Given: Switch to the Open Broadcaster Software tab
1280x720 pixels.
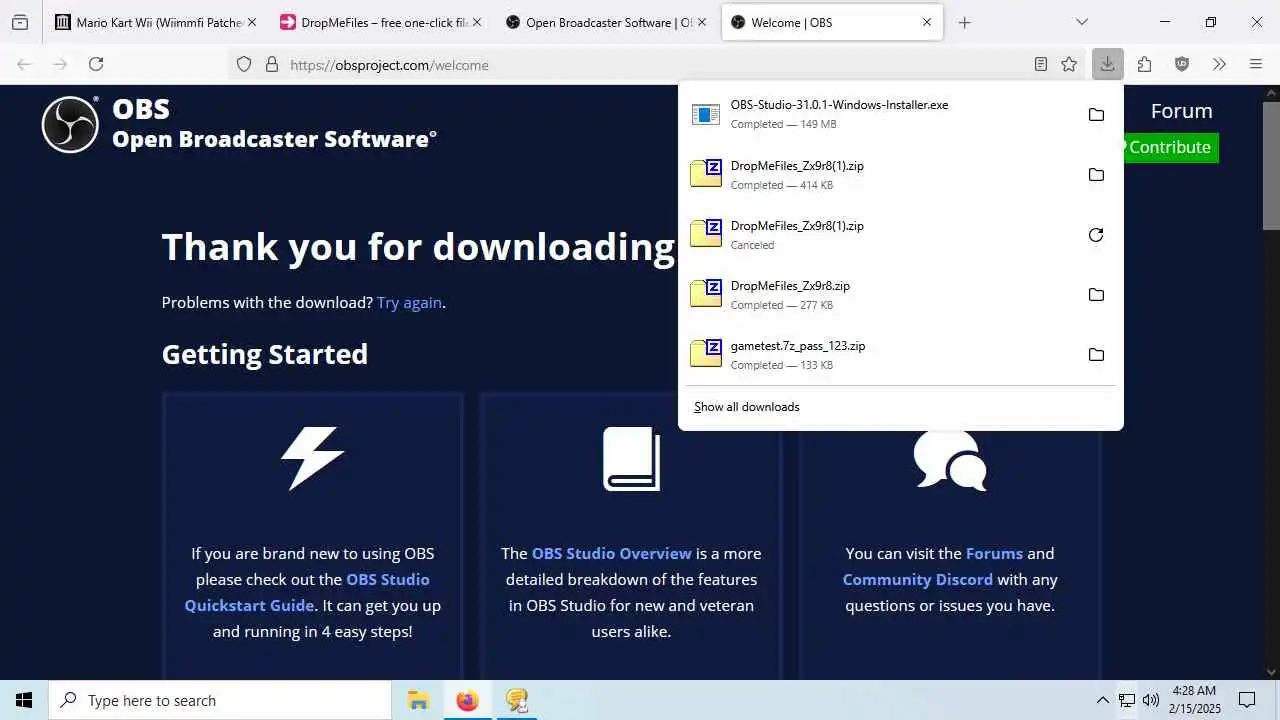Looking at the screenshot, I should [x=605, y=22].
